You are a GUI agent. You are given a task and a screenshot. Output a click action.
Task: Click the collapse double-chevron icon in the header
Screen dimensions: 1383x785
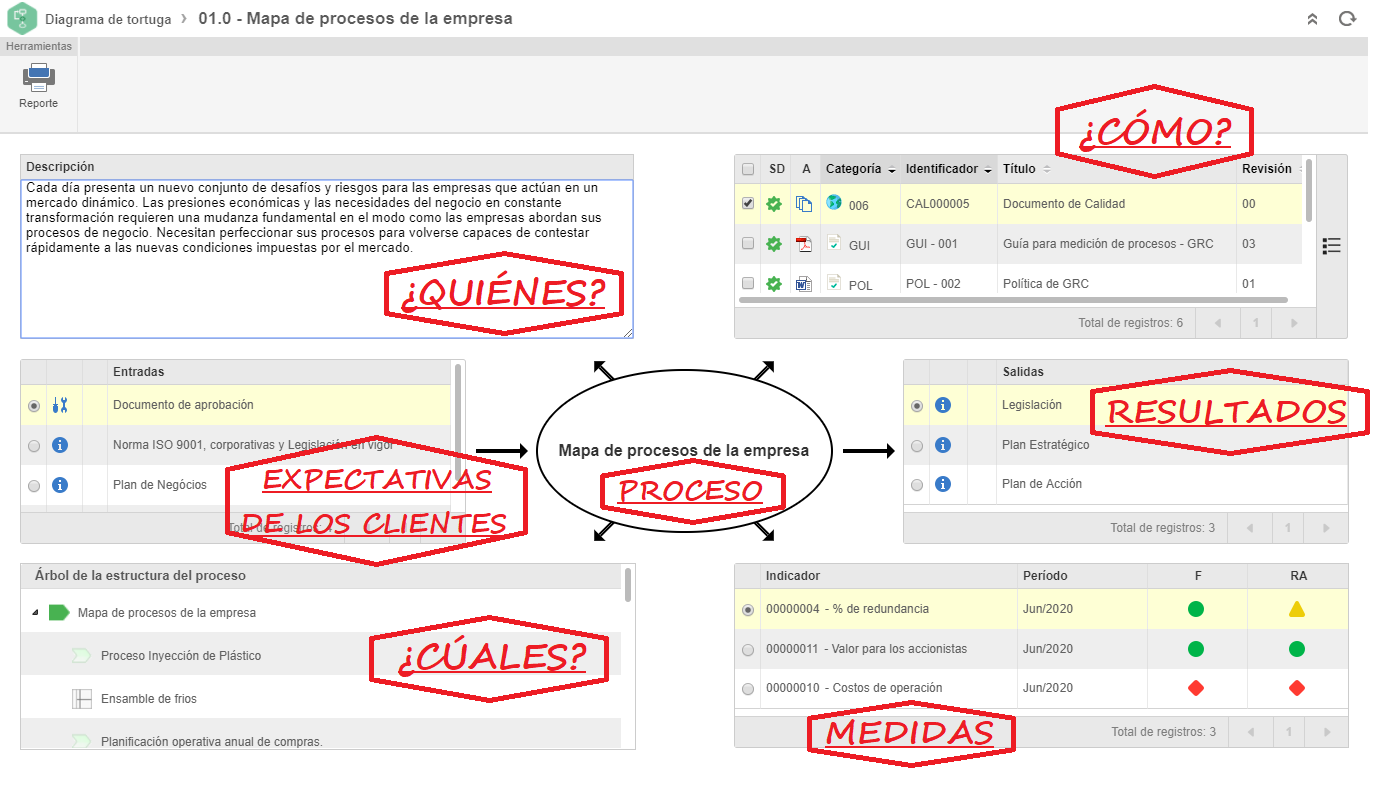[1313, 19]
